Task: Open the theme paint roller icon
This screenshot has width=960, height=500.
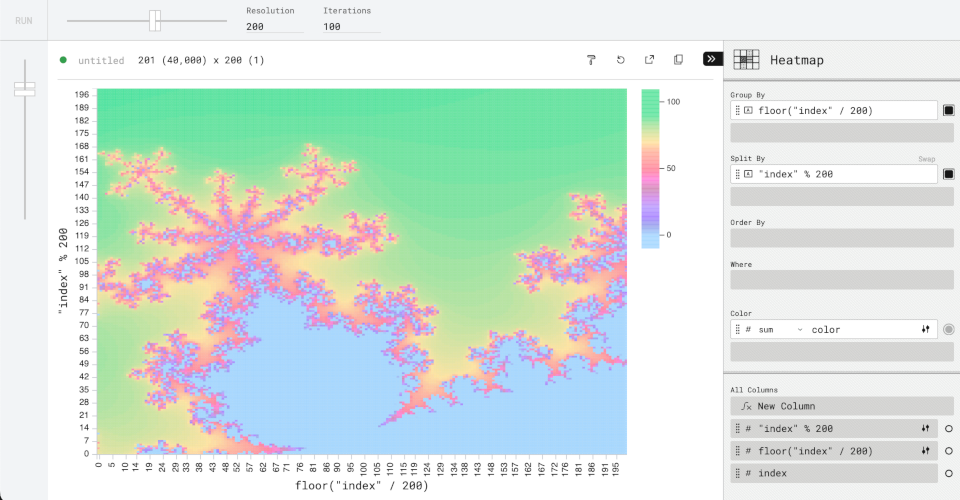Action: 591,60
